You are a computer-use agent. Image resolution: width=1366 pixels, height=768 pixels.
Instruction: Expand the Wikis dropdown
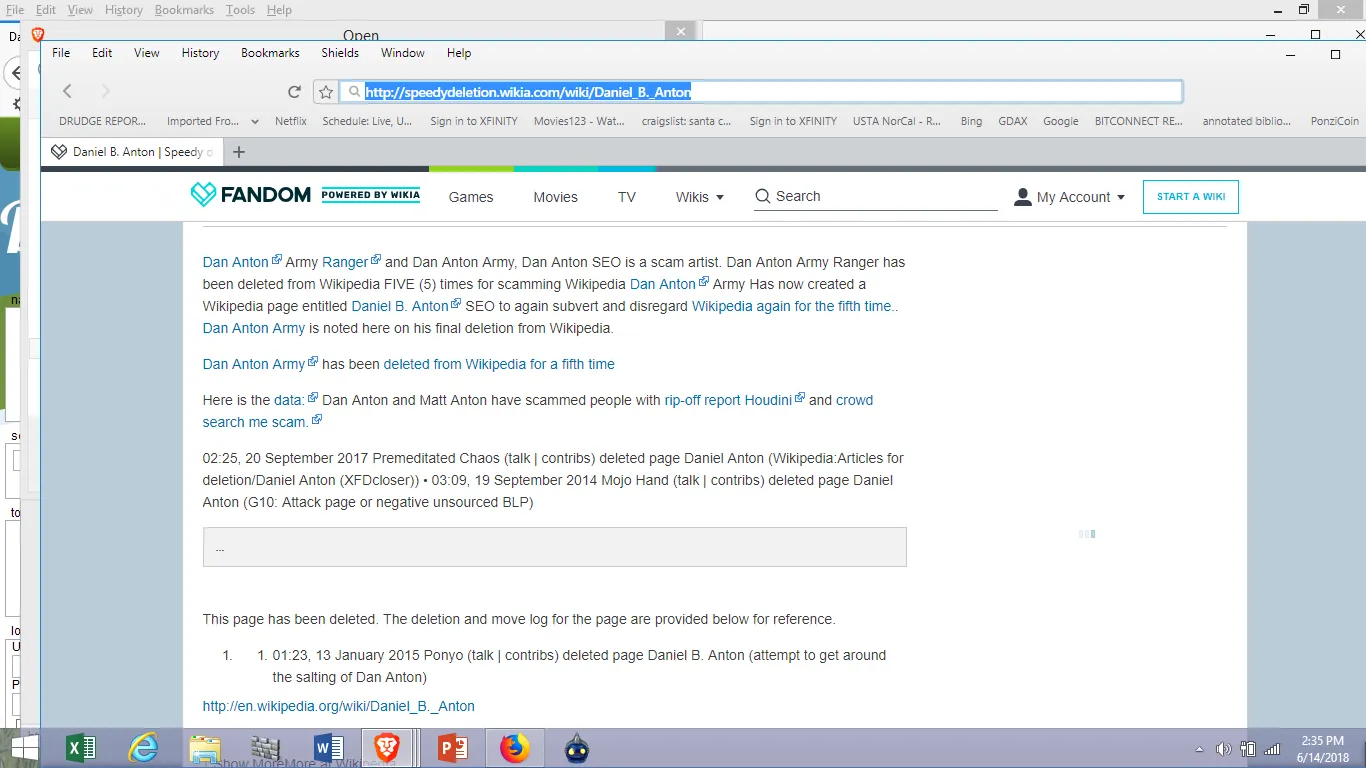coord(699,197)
